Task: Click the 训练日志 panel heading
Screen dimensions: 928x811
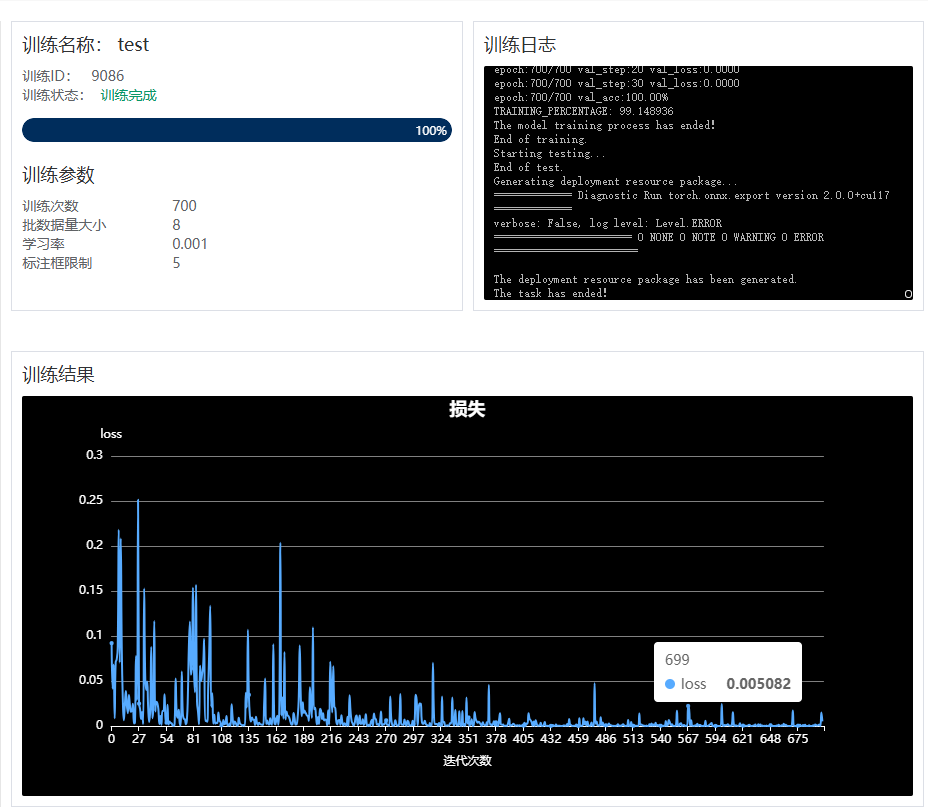Action: point(520,45)
